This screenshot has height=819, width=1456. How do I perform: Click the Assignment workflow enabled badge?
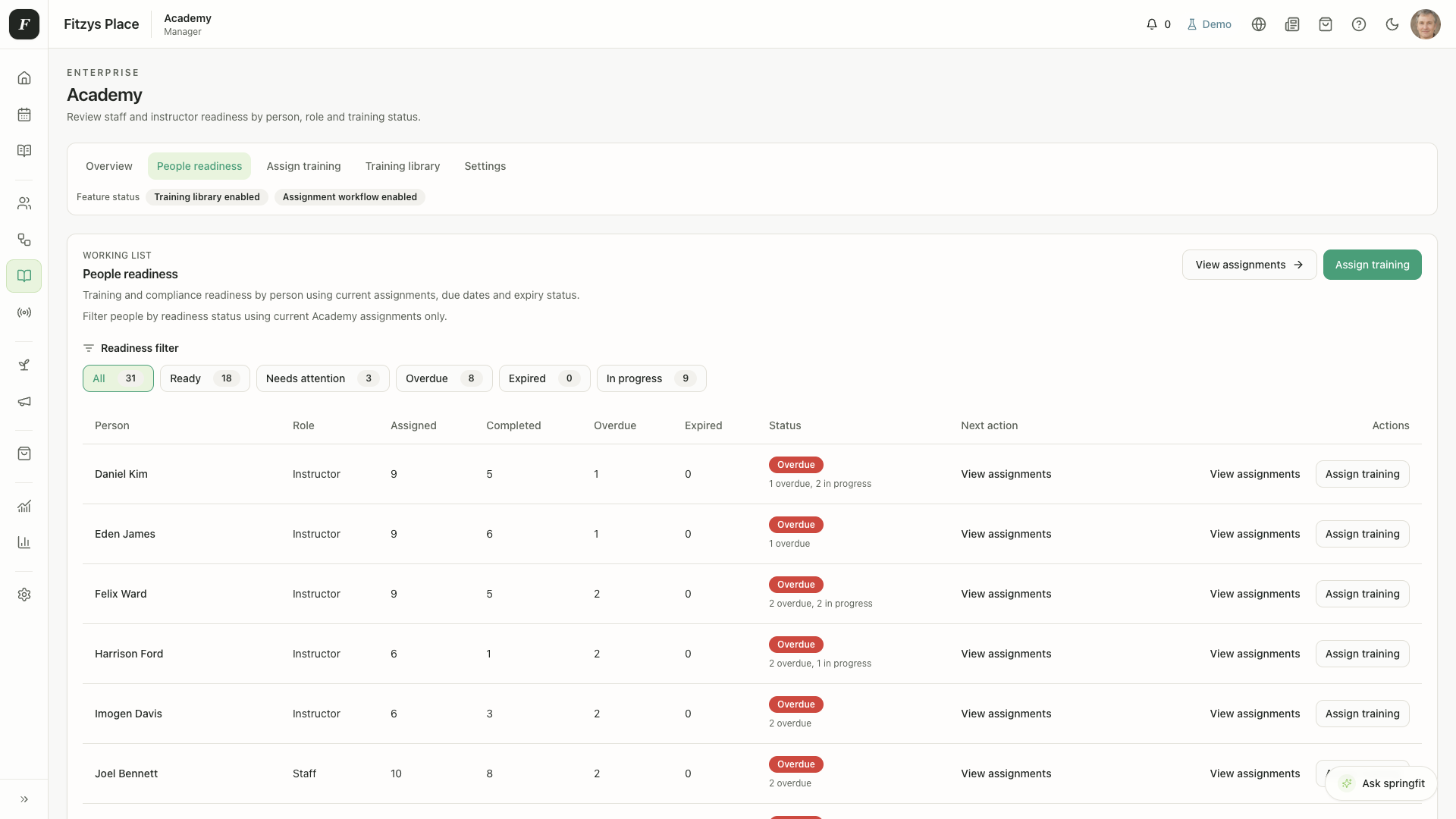pos(350,197)
